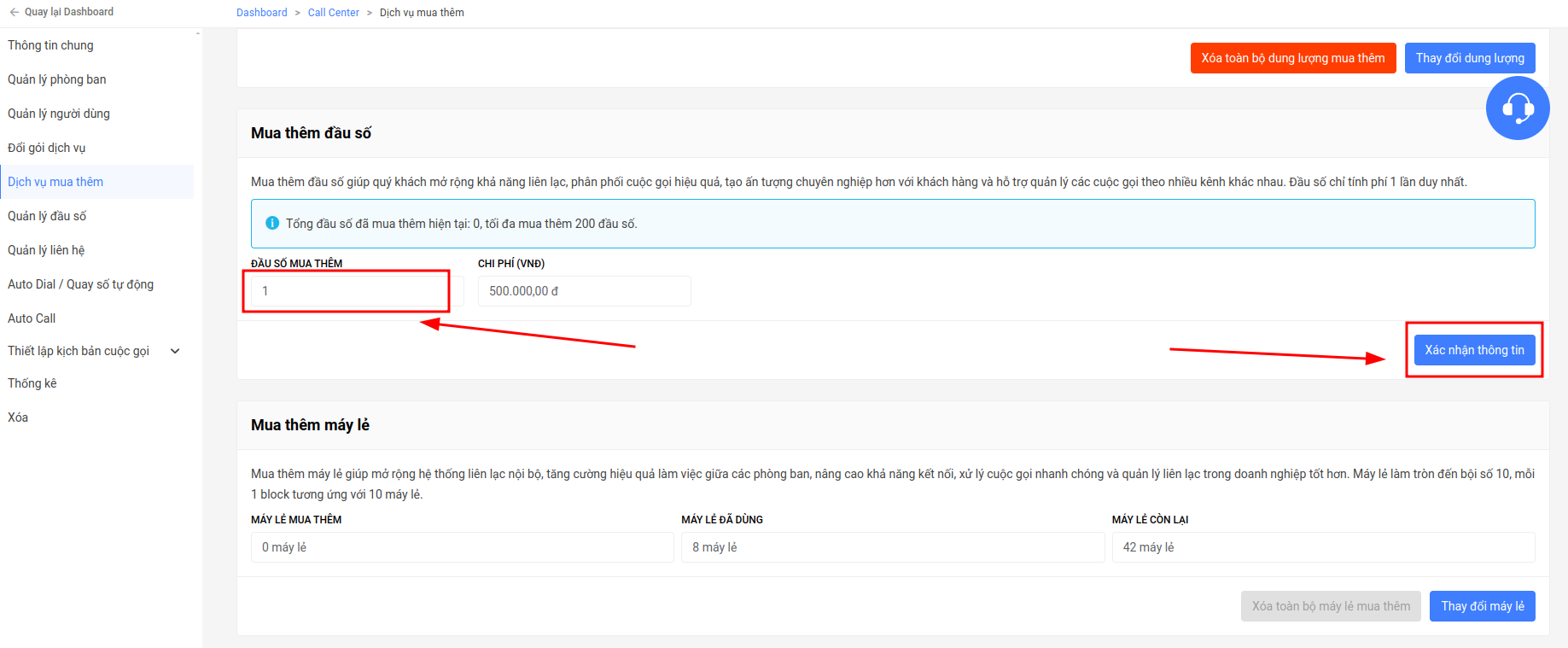This screenshot has height=648, width=1568.
Task: Click the Máy lẻ đã dùng field
Action: [893, 547]
